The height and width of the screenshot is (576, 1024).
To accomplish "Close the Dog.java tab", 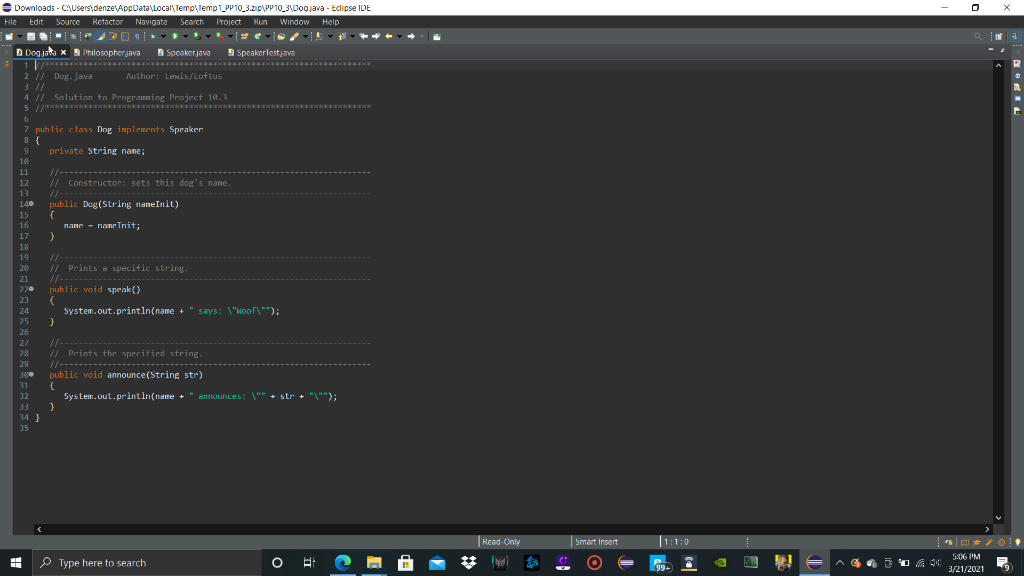I will click(x=63, y=52).
